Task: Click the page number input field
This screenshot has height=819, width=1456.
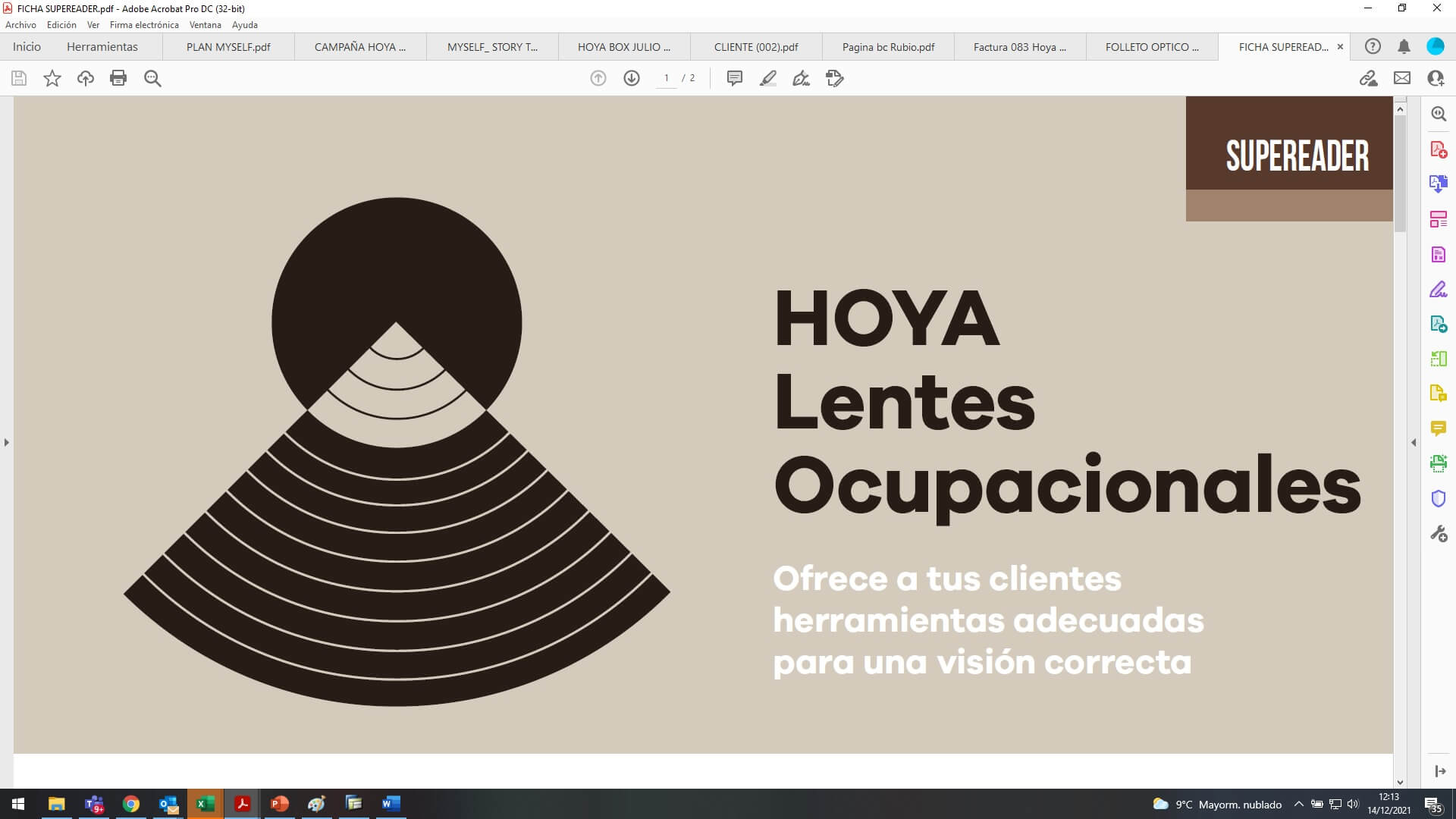Action: 666,78
